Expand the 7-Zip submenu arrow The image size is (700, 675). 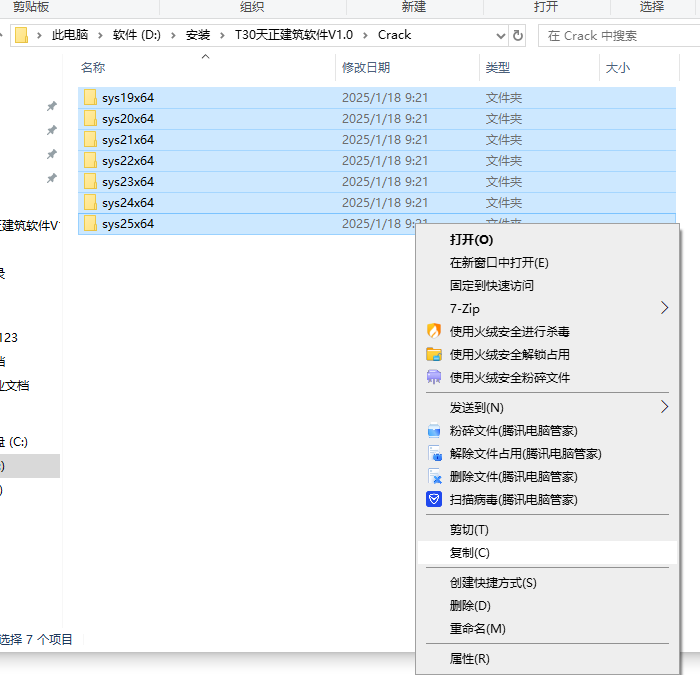click(x=665, y=308)
